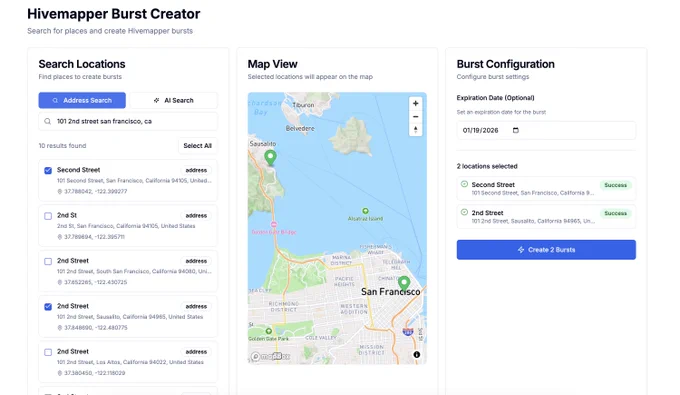
Task: Click the address tag on Second Street result
Action: point(196,170)
